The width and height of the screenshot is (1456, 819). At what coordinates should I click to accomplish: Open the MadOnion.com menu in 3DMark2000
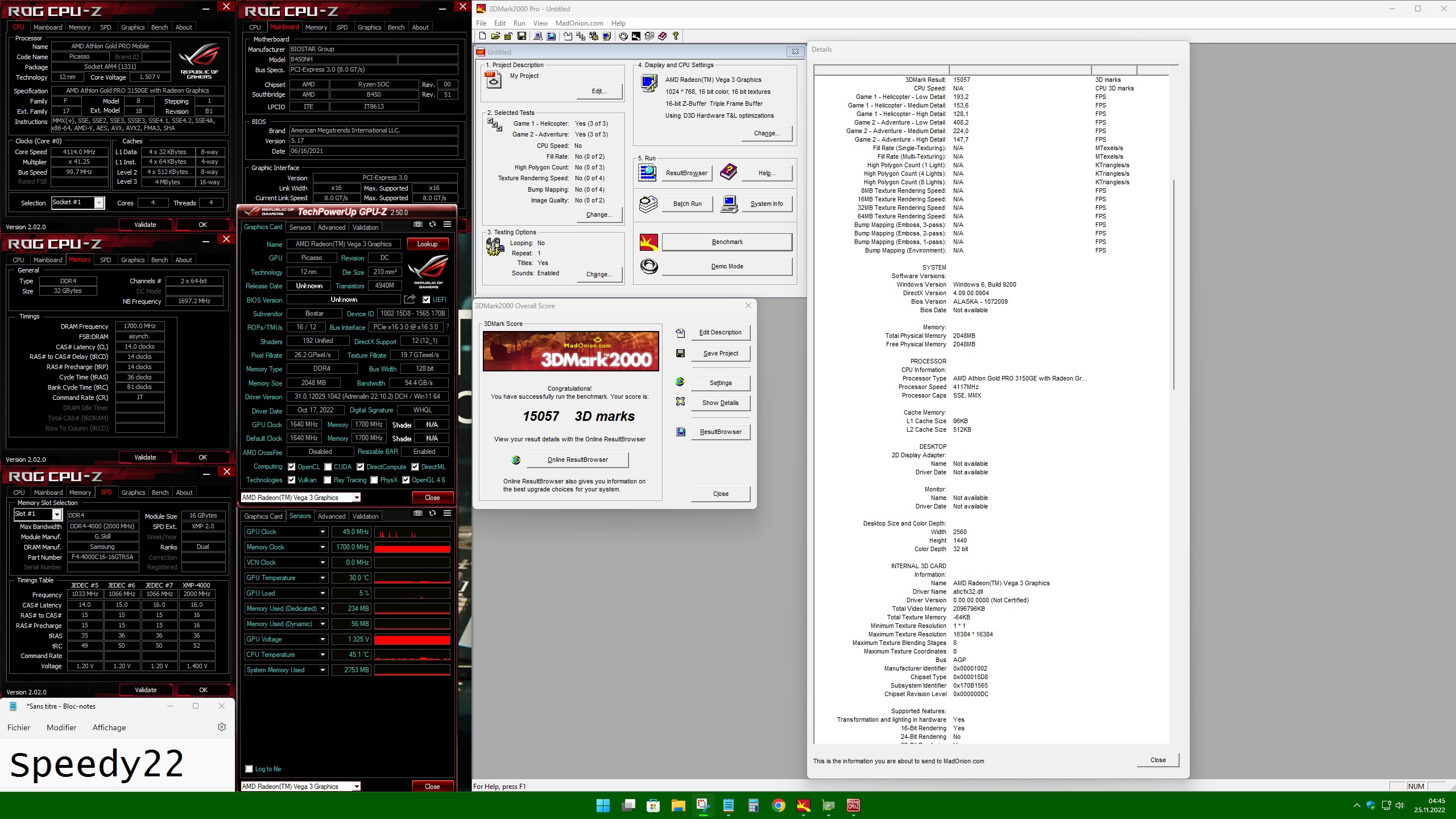click(x=579, y=23)
